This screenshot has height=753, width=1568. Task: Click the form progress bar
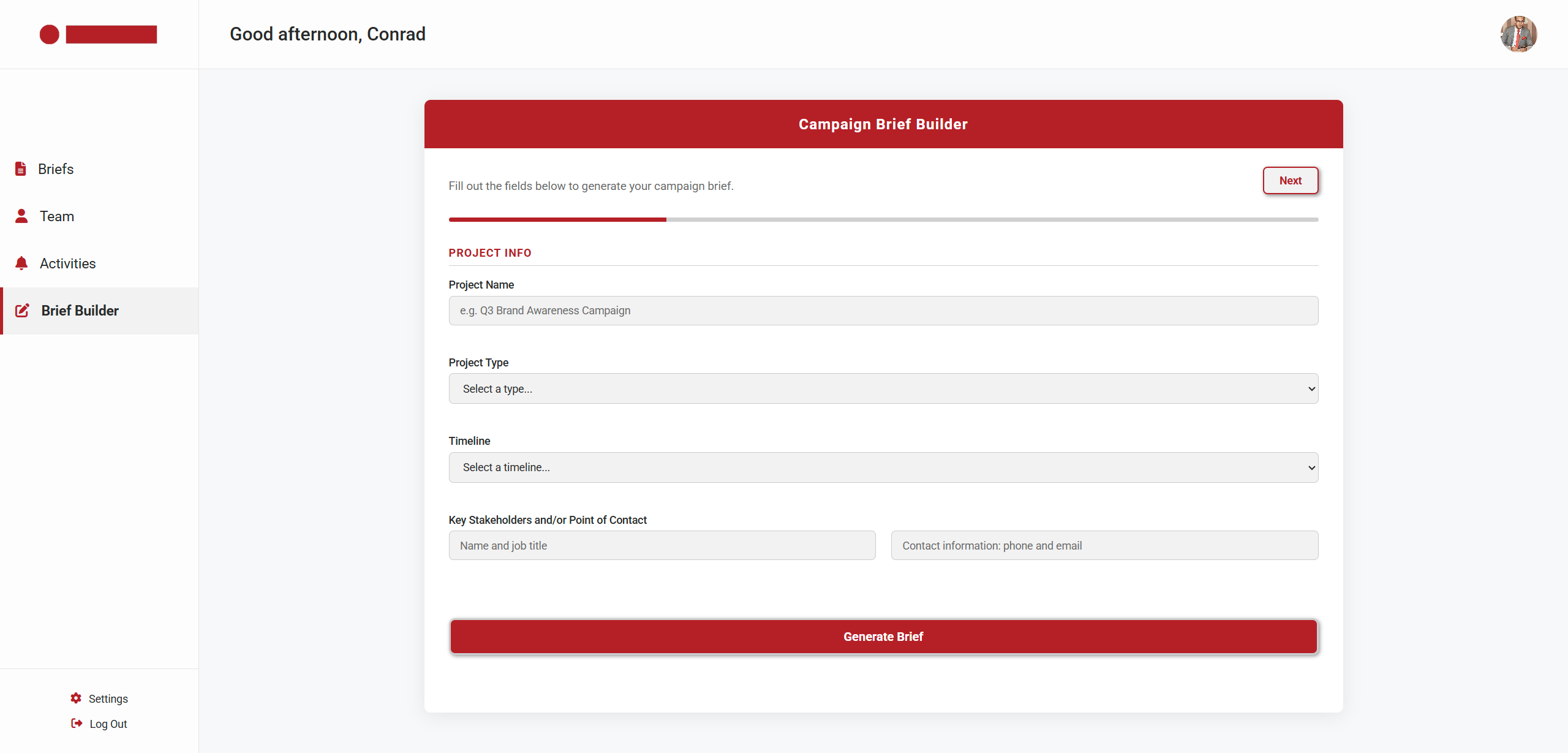coord(883,219)
